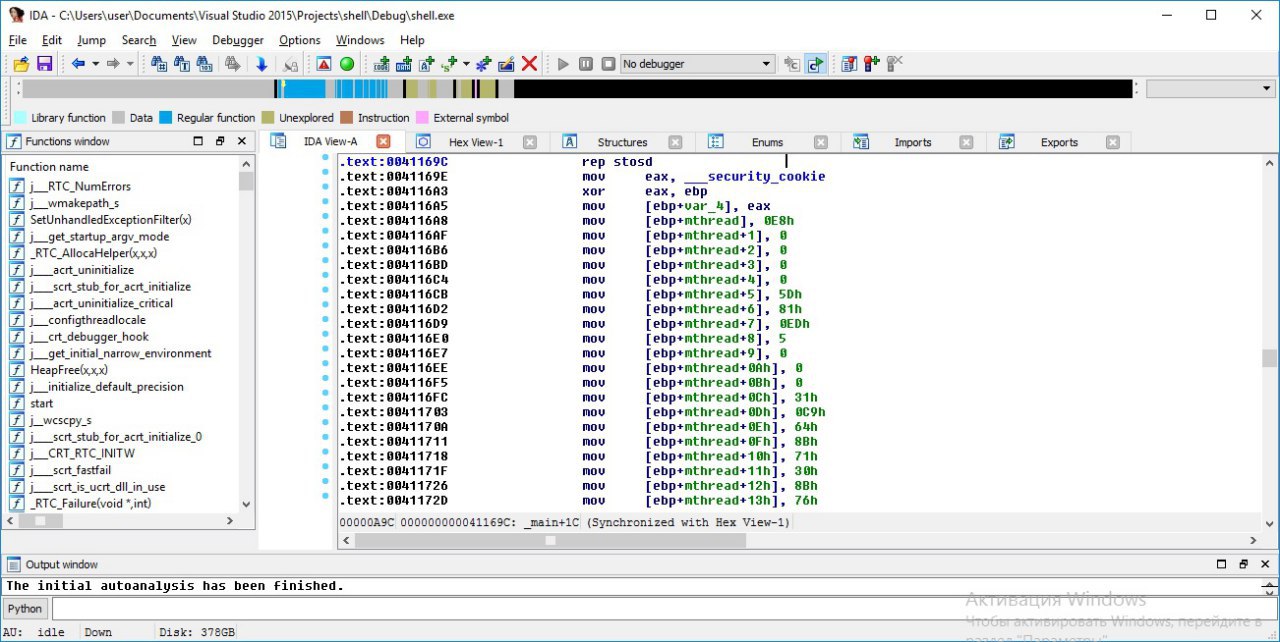Open the empty dropdown beside navigation band
This screenshot has height=642, width=1280.
[1209, 89]
